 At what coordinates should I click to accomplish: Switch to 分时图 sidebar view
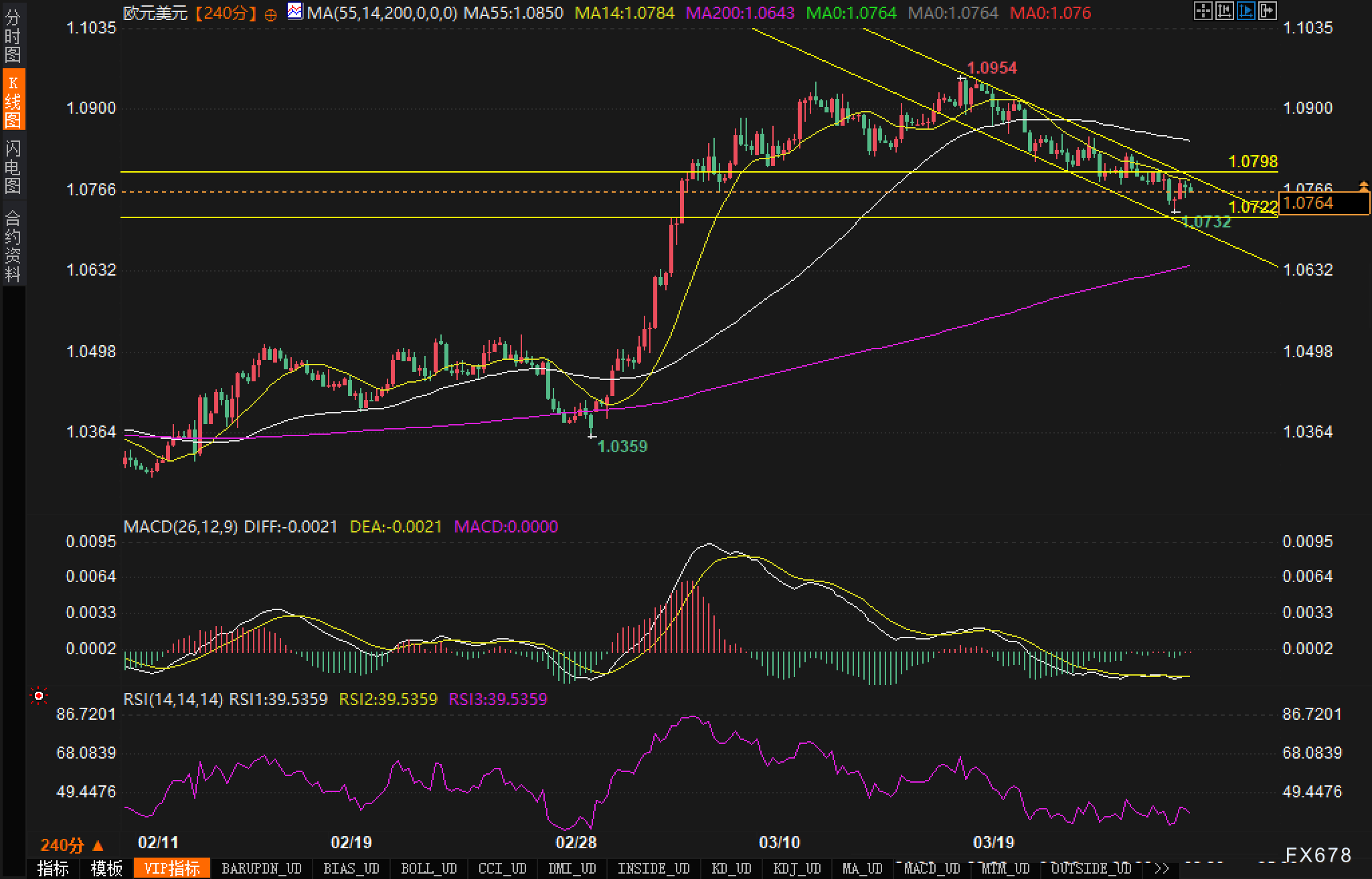pyautogui.click(x=13, y=35)
